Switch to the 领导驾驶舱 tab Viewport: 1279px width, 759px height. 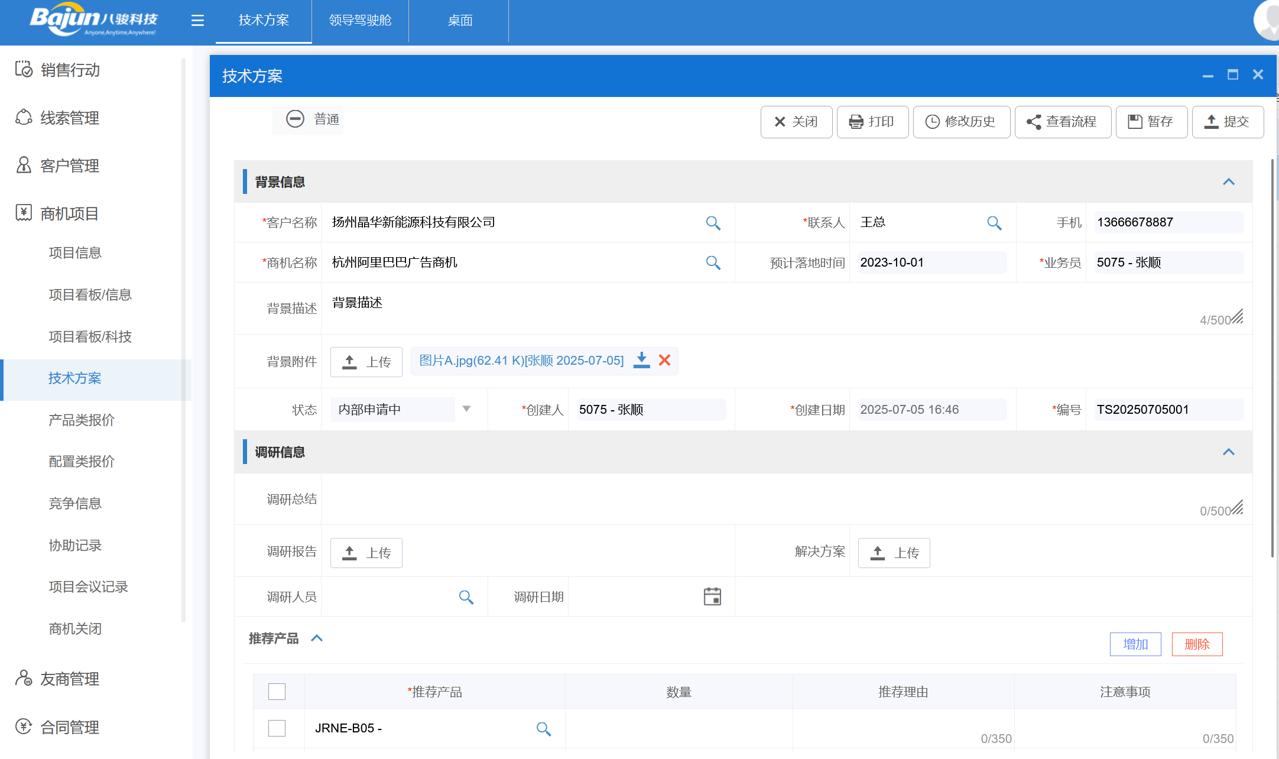(359, 20)
